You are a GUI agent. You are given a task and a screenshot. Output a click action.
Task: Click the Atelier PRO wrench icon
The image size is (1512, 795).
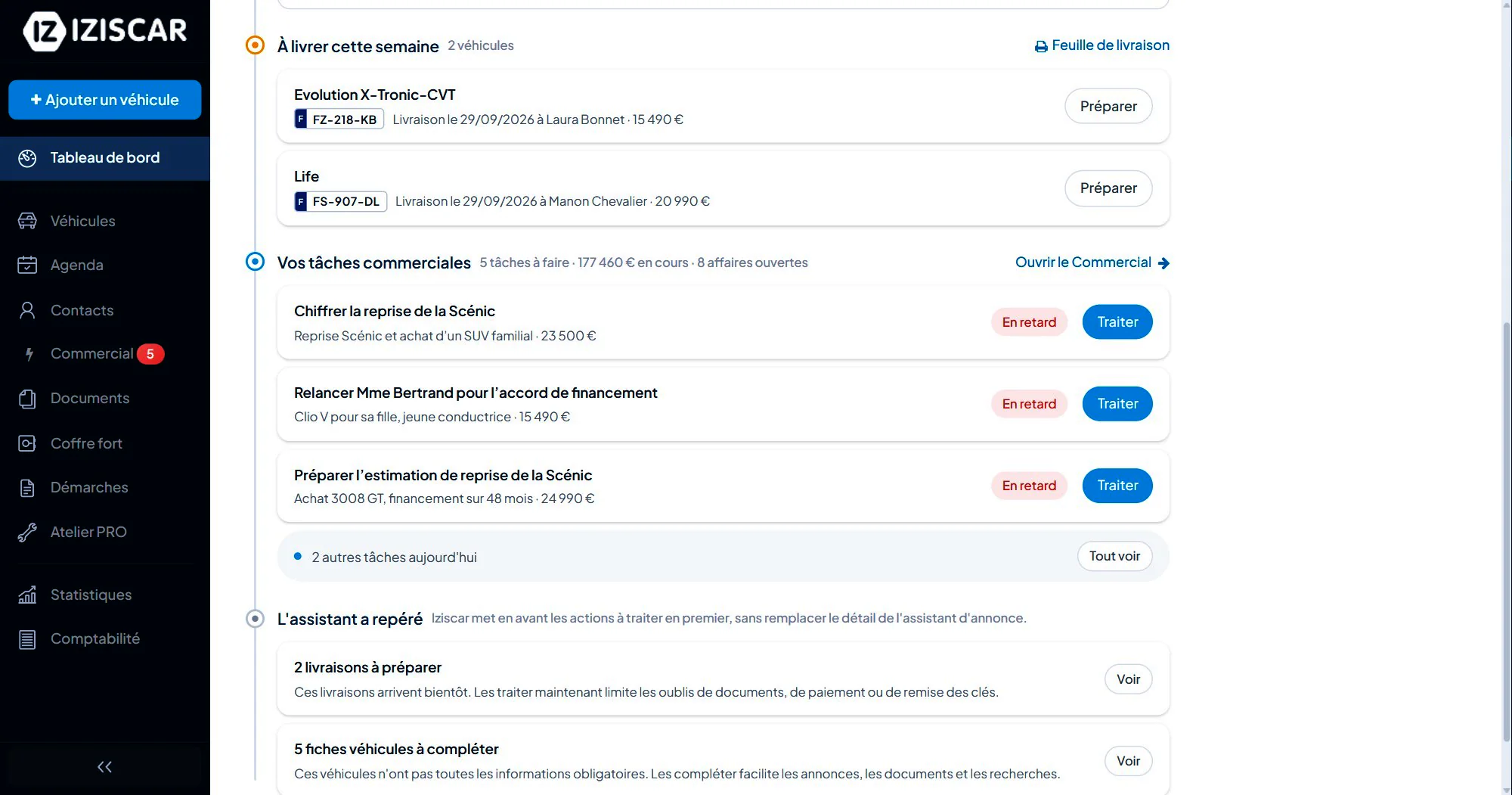(x=27, y=533)
